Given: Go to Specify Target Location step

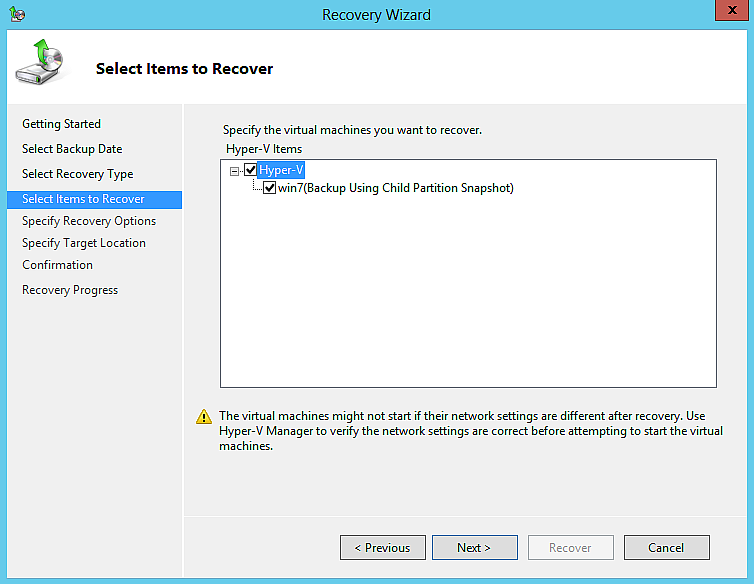Looking at the screenshot, I should [84, 243].
